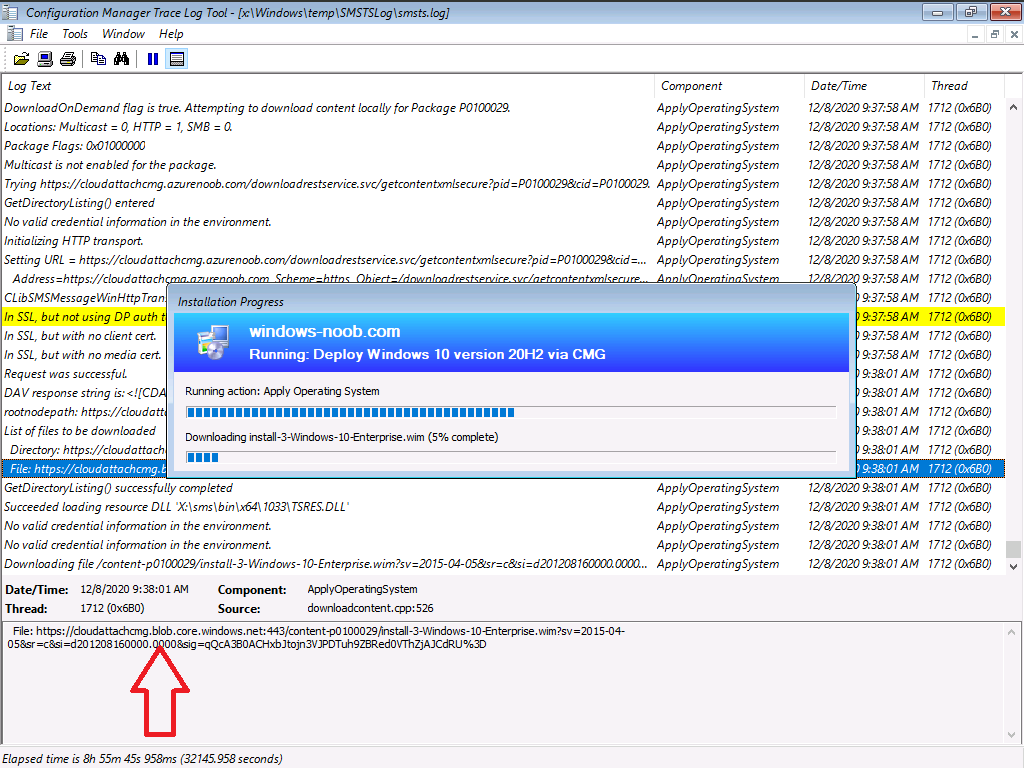Select the 'Trying https://cloudattachcmg' log line

point(503,184)
